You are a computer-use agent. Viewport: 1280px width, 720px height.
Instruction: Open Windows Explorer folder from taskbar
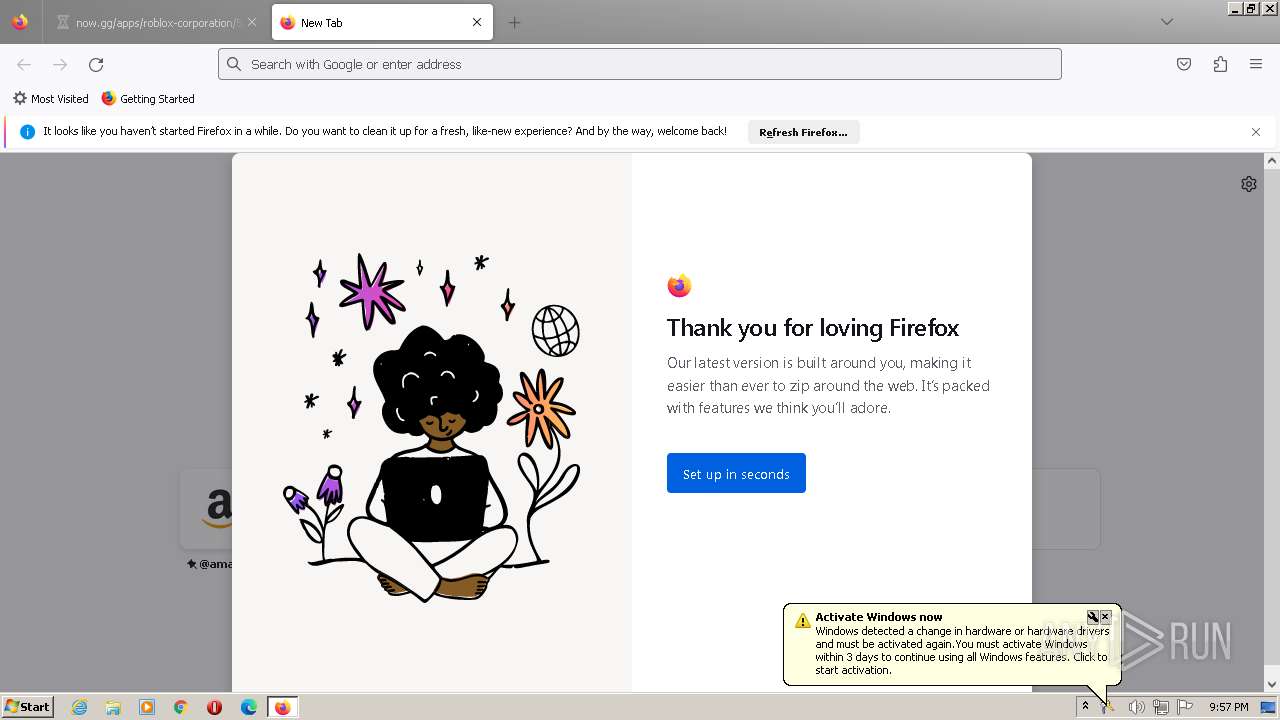pyautogui.click(x=113, y=707)
